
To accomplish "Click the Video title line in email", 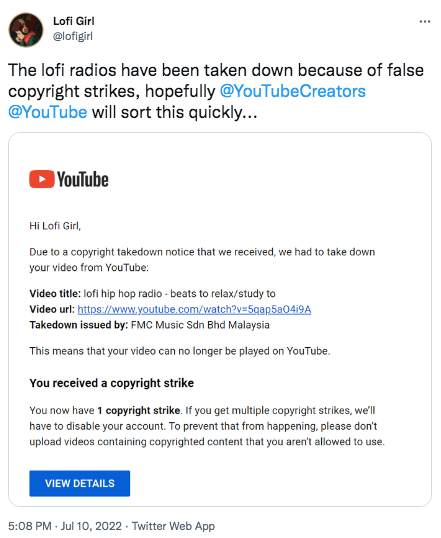I will (152, 294).
